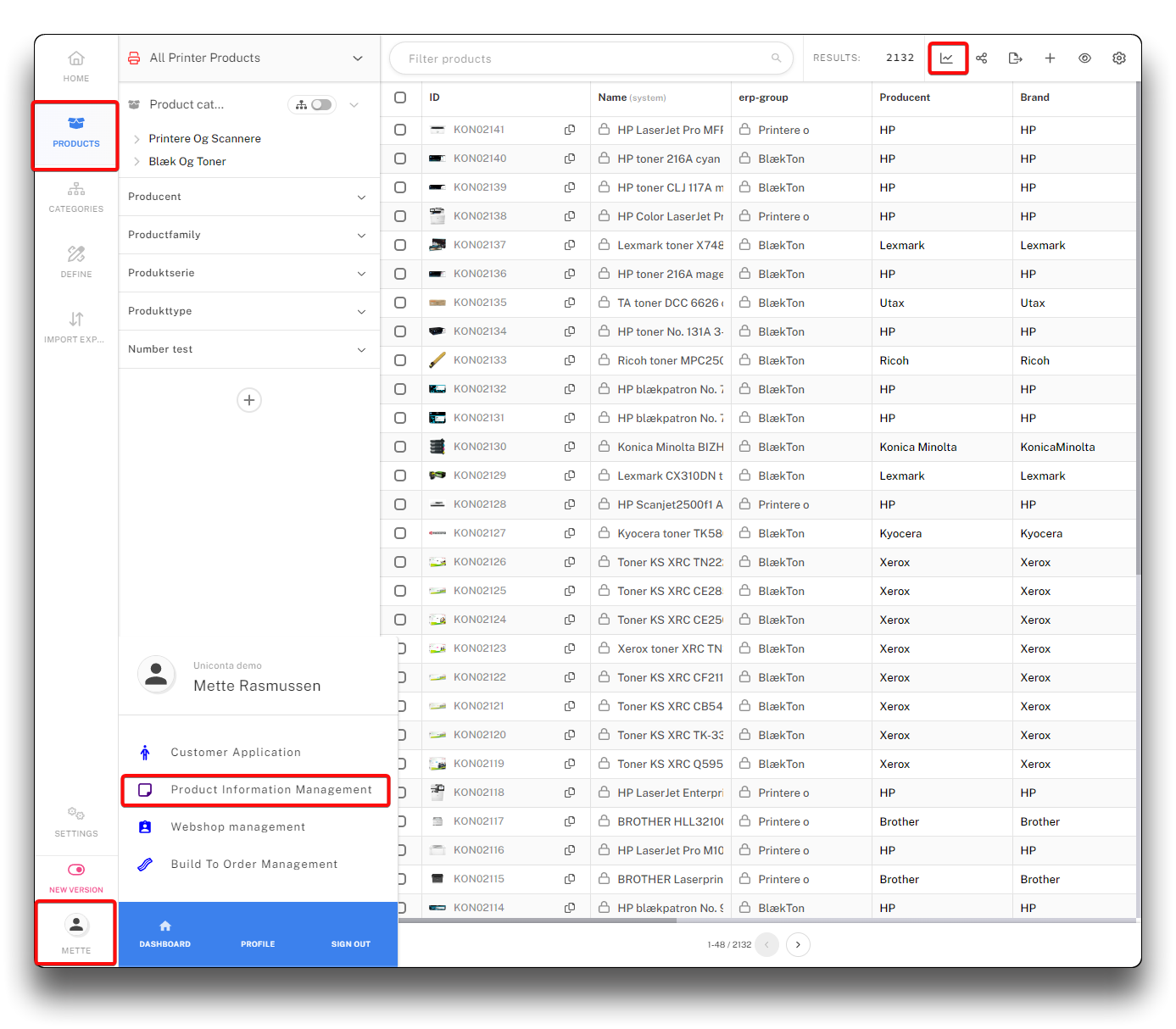Screen dimensions: 1176x1029
Task: Add a new product with plus icon
Action: (x=1050, y=58)
